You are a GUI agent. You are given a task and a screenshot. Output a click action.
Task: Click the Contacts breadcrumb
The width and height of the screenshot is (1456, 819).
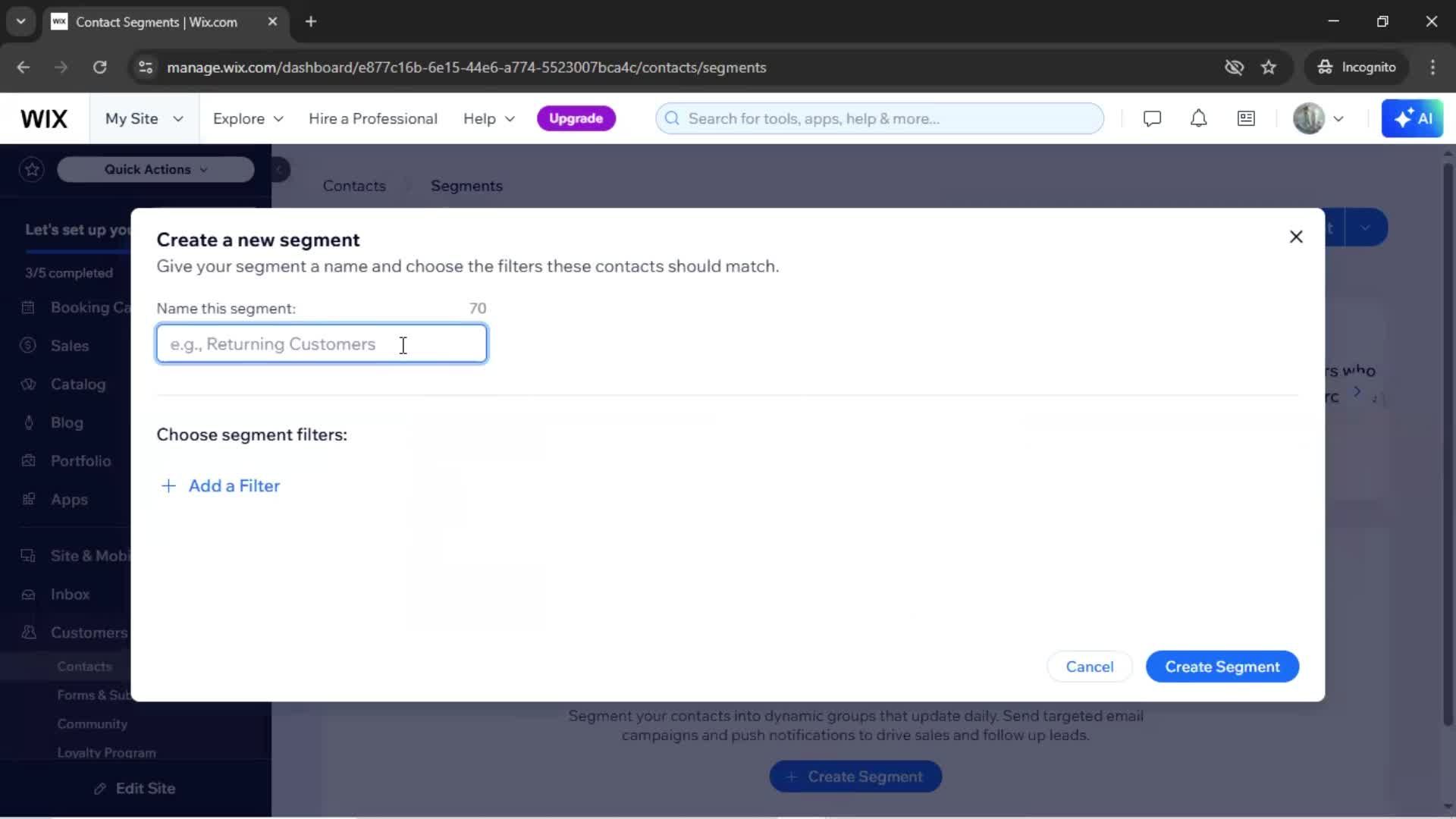pyautogui.click(x=354, y=186)
